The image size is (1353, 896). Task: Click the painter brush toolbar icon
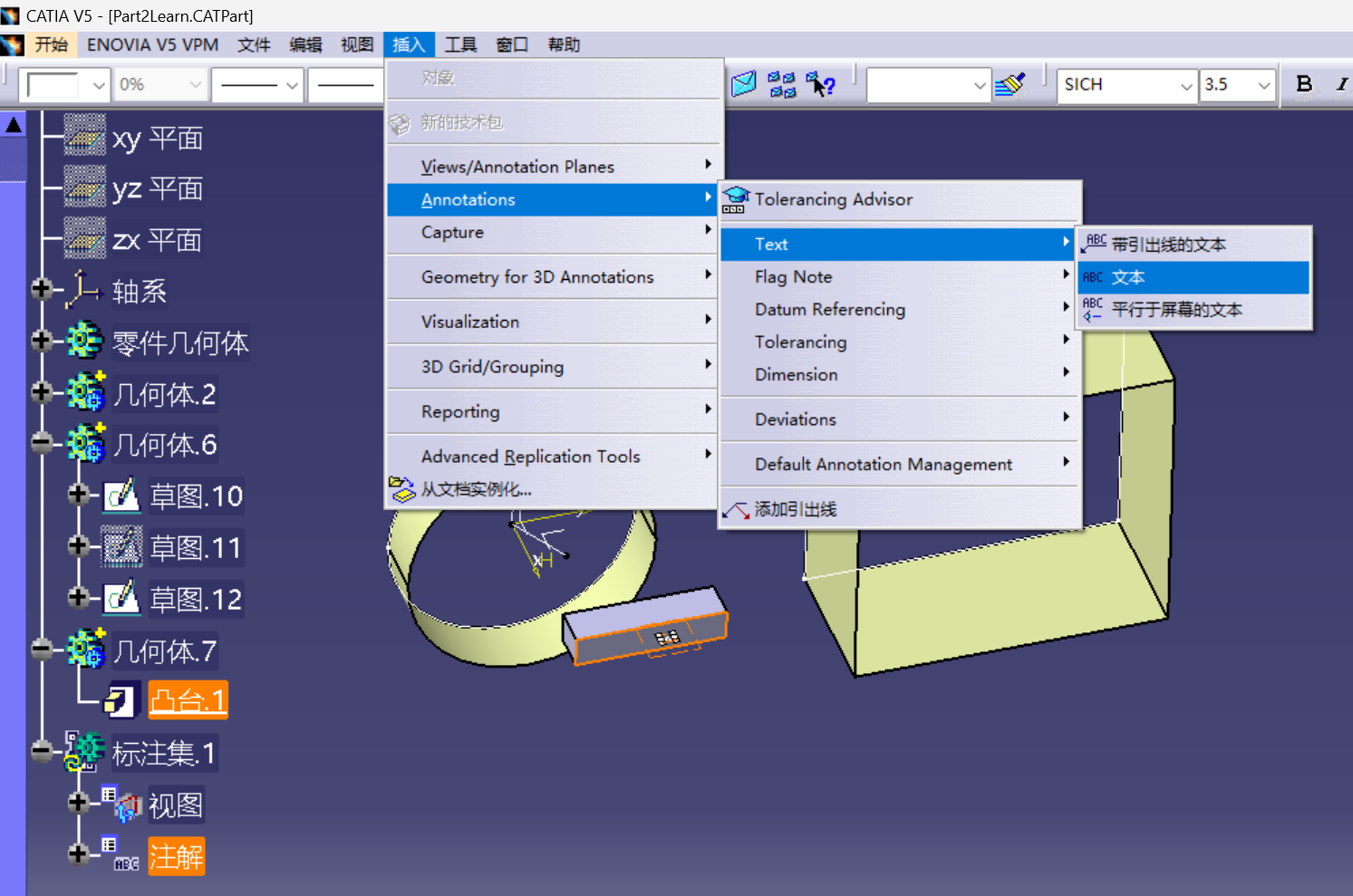click(1010, 84)
